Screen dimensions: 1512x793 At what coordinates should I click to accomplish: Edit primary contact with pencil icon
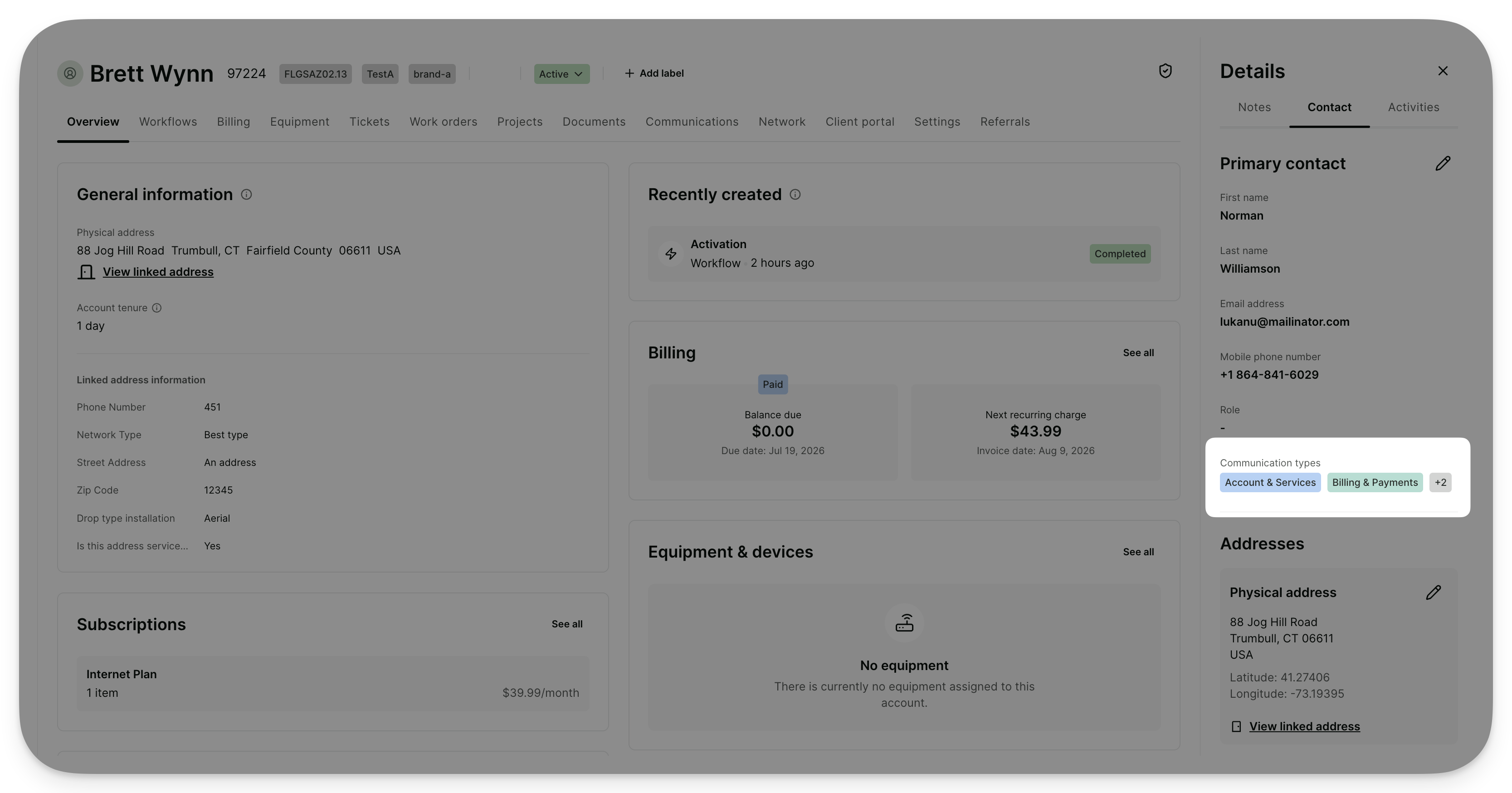pos(1443,163)
